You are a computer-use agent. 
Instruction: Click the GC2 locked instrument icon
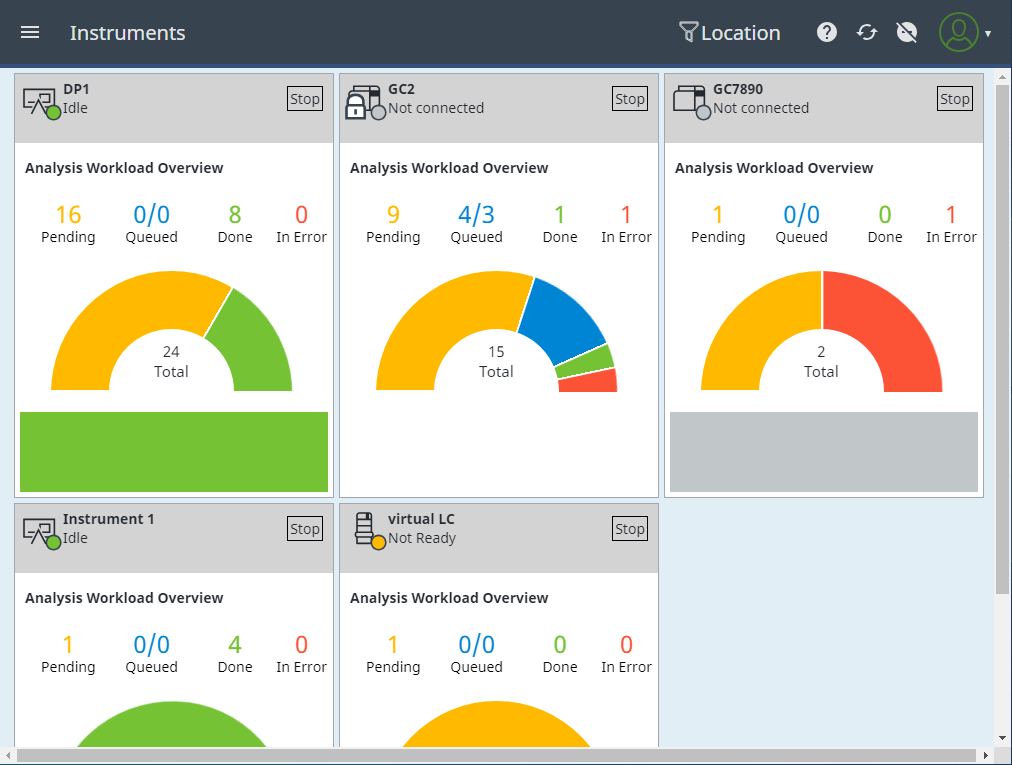click(365, 102)
